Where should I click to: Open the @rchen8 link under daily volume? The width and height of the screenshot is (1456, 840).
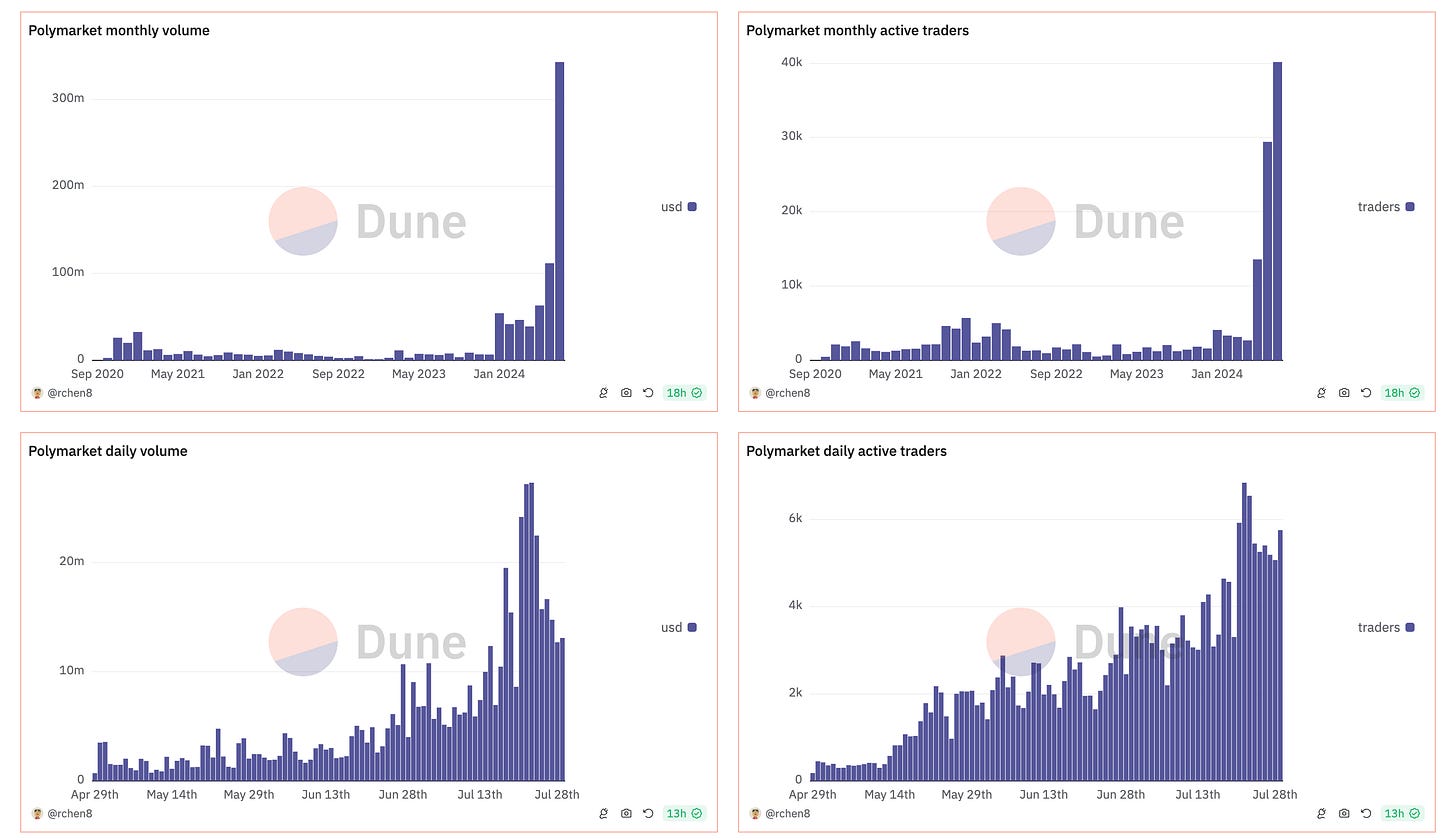coord(70,813)
